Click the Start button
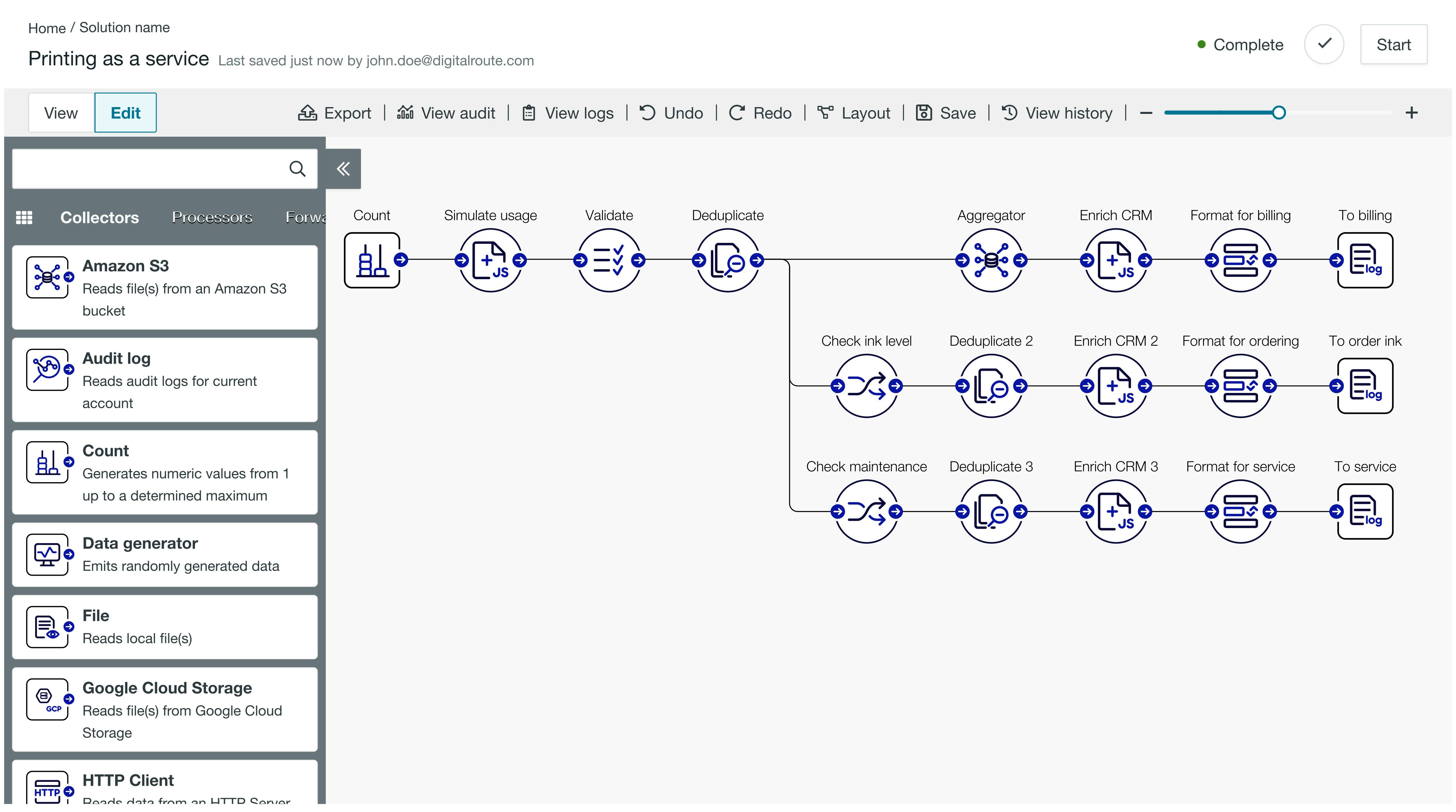Image resolution: width=1456 pixels, height=812 pixels. tap(1393, 45)
